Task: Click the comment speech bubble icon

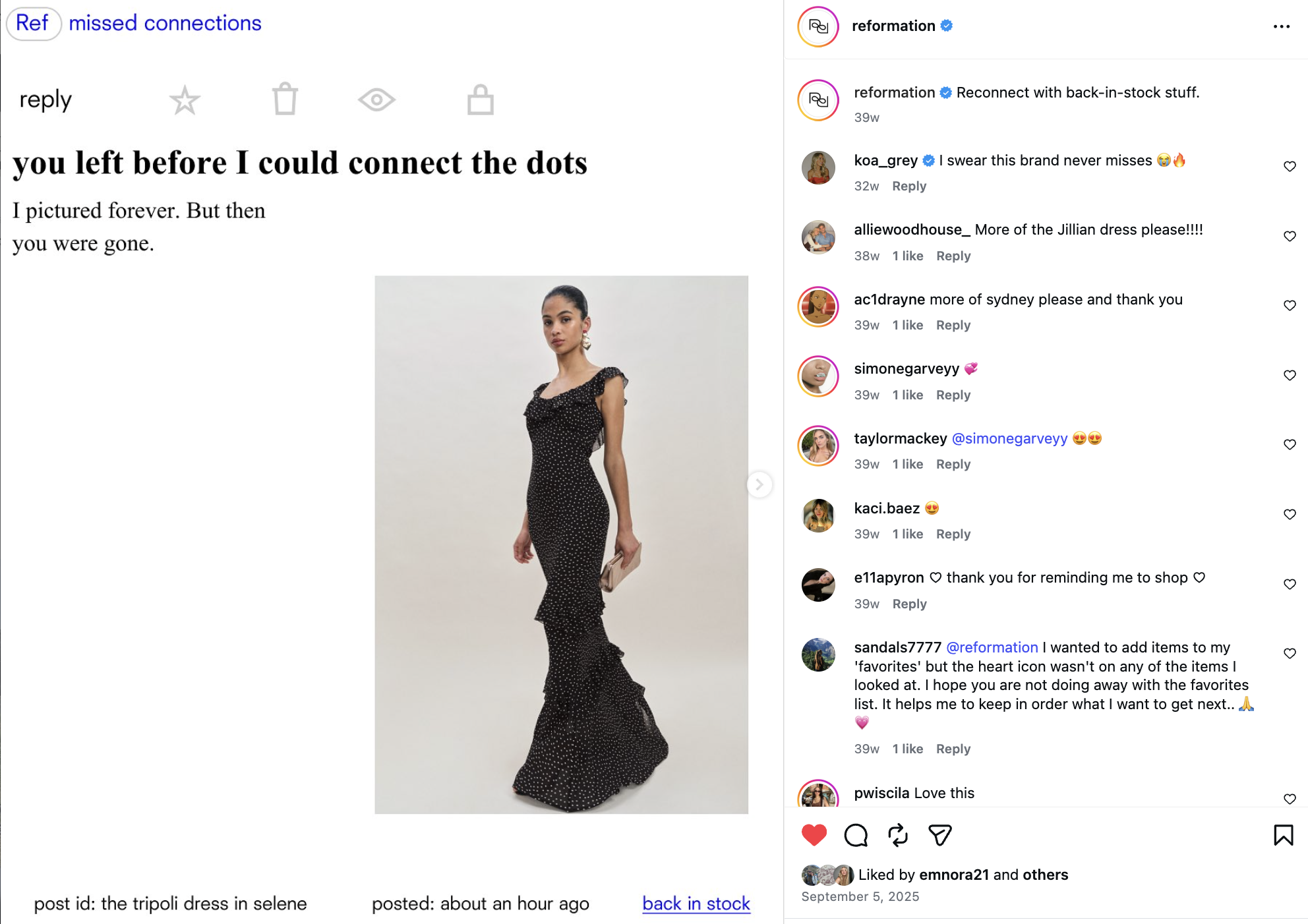Action: tap(856, 835)
